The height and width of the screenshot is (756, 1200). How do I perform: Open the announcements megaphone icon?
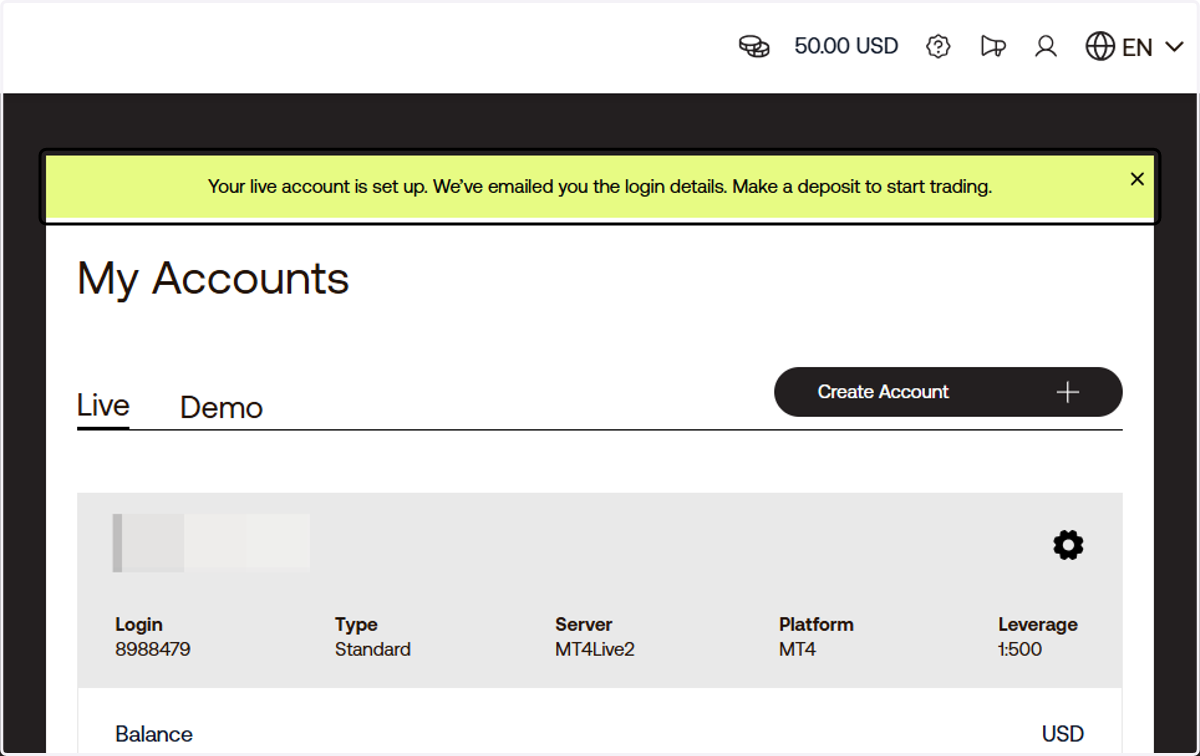point(992,46)
